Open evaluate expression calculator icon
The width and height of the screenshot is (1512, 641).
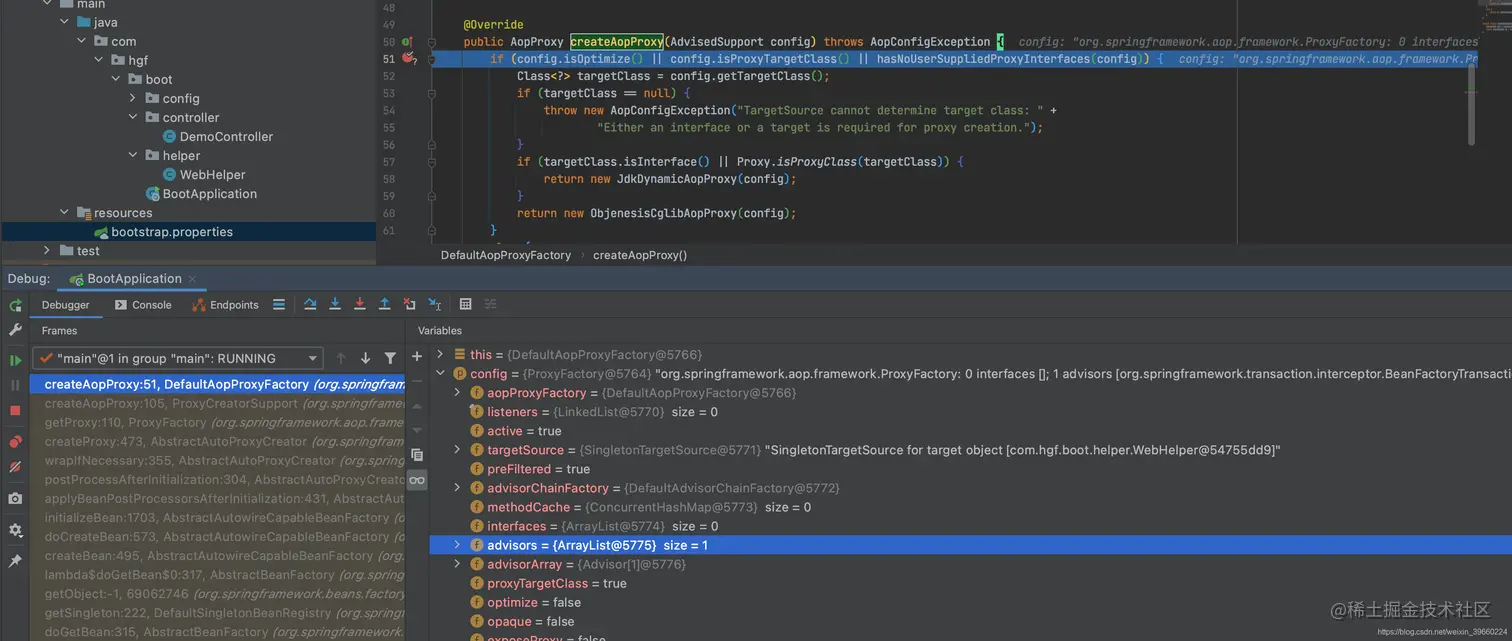pyautogui.click(x=465, y=304)
